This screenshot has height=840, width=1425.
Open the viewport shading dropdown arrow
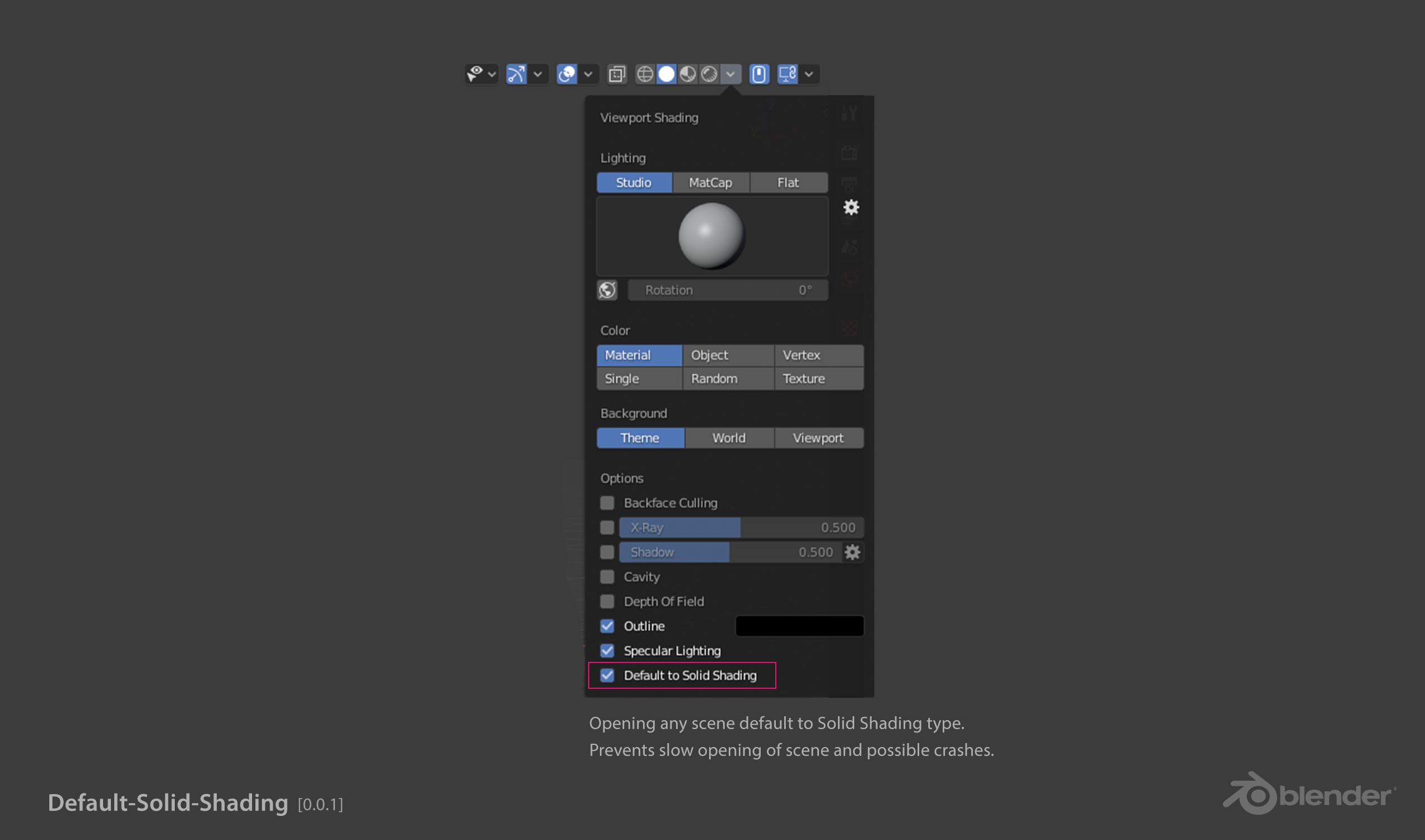tap(731, 74)
